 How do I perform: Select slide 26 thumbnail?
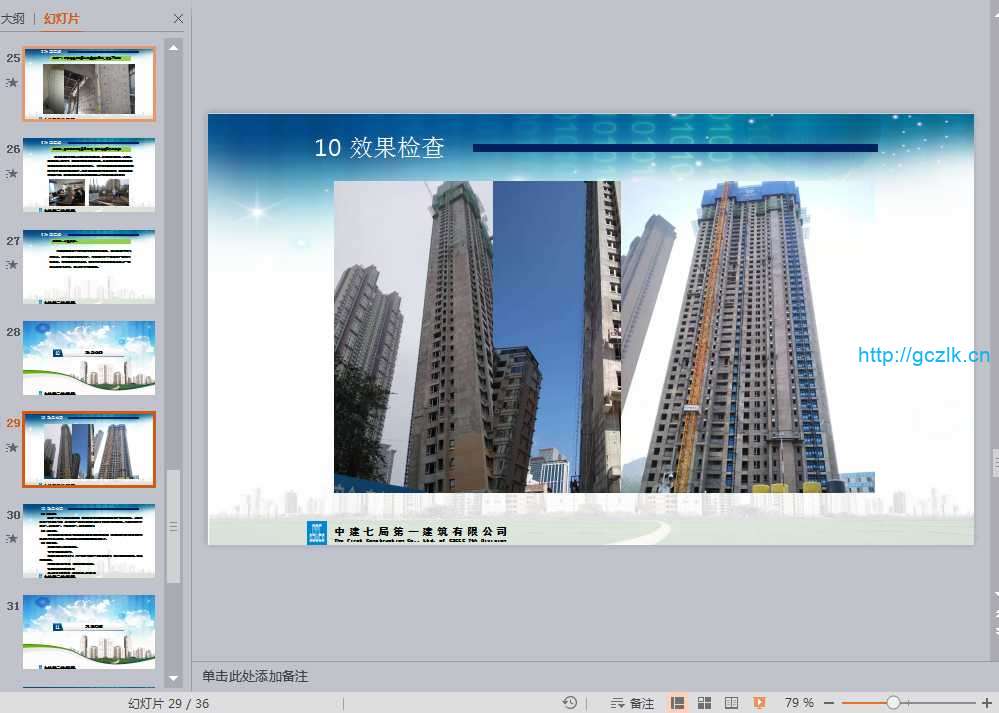[x=89, y=175]
